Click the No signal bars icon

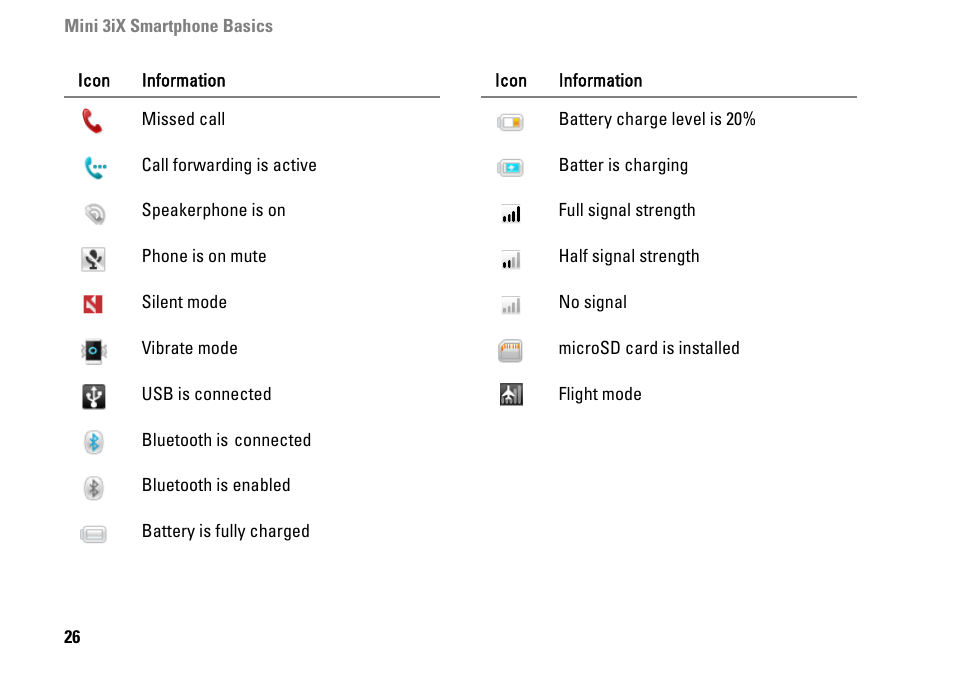(x=511, y=305)
